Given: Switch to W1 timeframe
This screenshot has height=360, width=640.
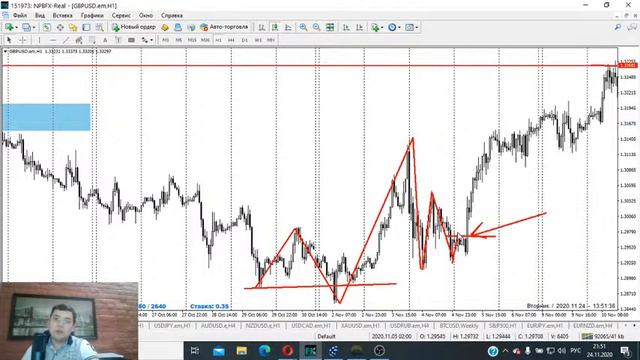Looking at the screenshot, I should (258, 40).
